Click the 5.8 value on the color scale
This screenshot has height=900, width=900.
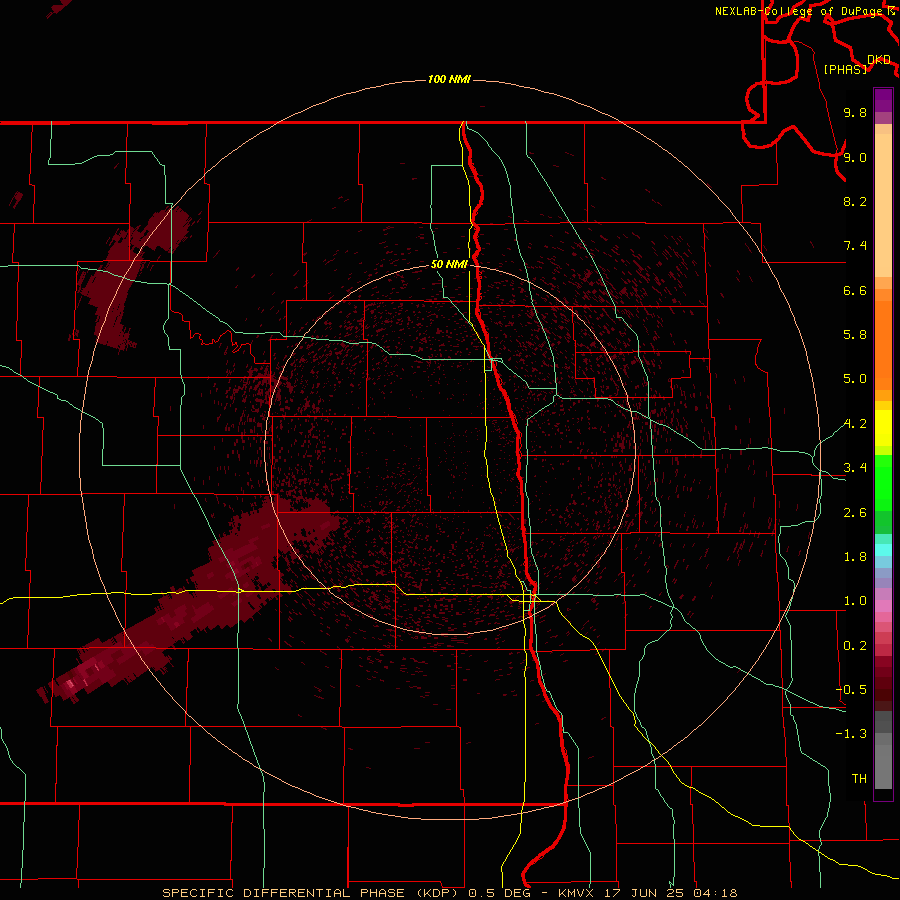pos(855,335)
